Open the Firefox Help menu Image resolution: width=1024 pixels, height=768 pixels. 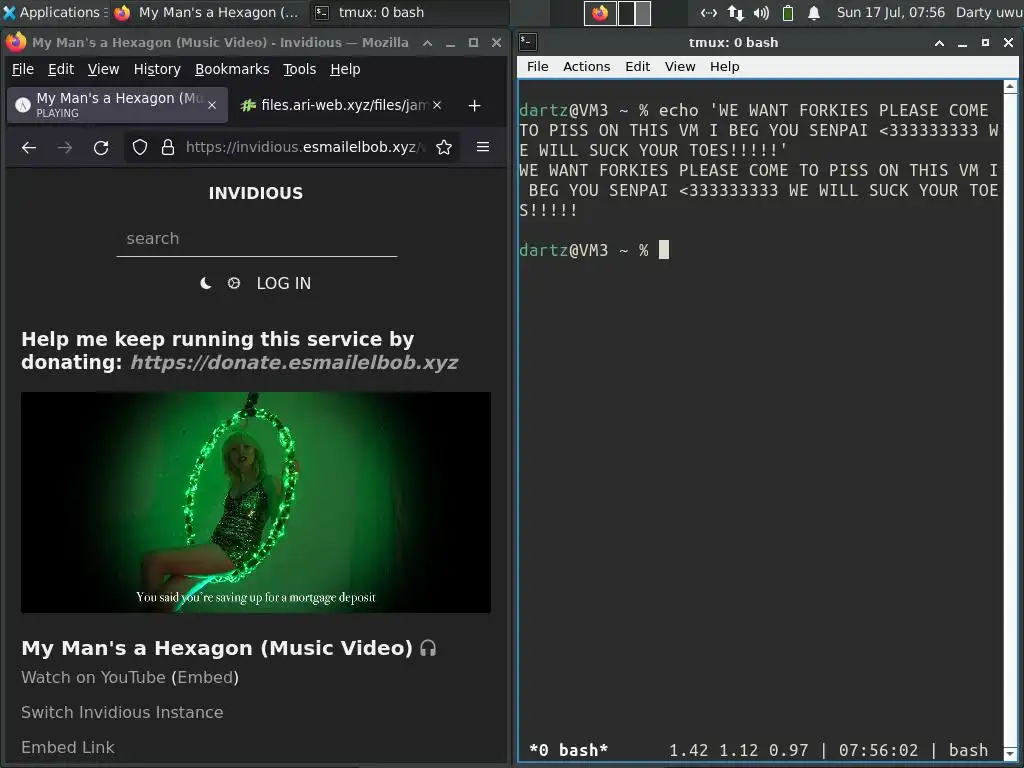coord(345,69)
